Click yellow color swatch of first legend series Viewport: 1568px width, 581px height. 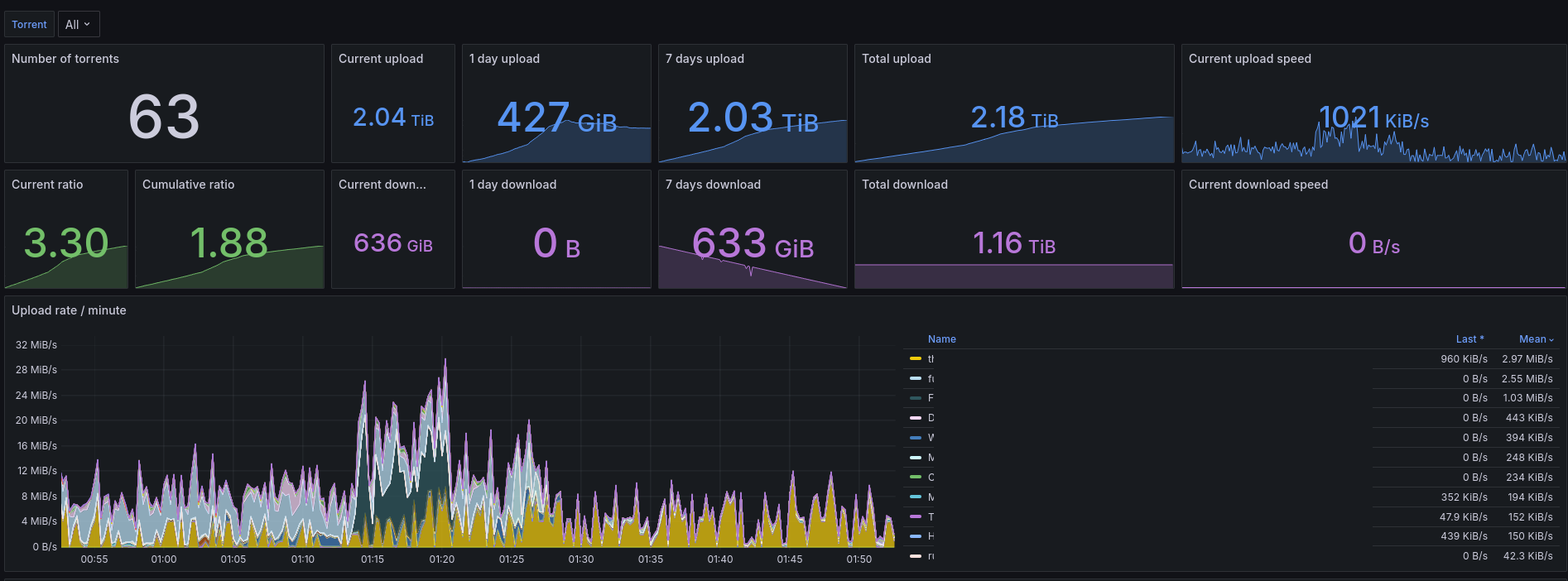916,358
